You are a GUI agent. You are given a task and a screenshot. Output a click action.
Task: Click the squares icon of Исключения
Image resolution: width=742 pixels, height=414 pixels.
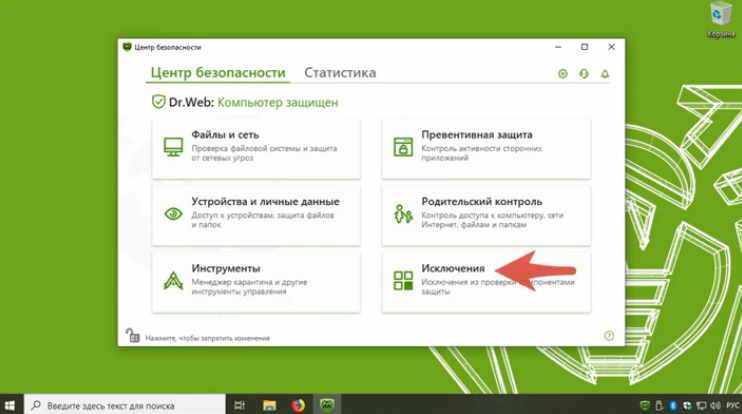(x=403, y=280)
